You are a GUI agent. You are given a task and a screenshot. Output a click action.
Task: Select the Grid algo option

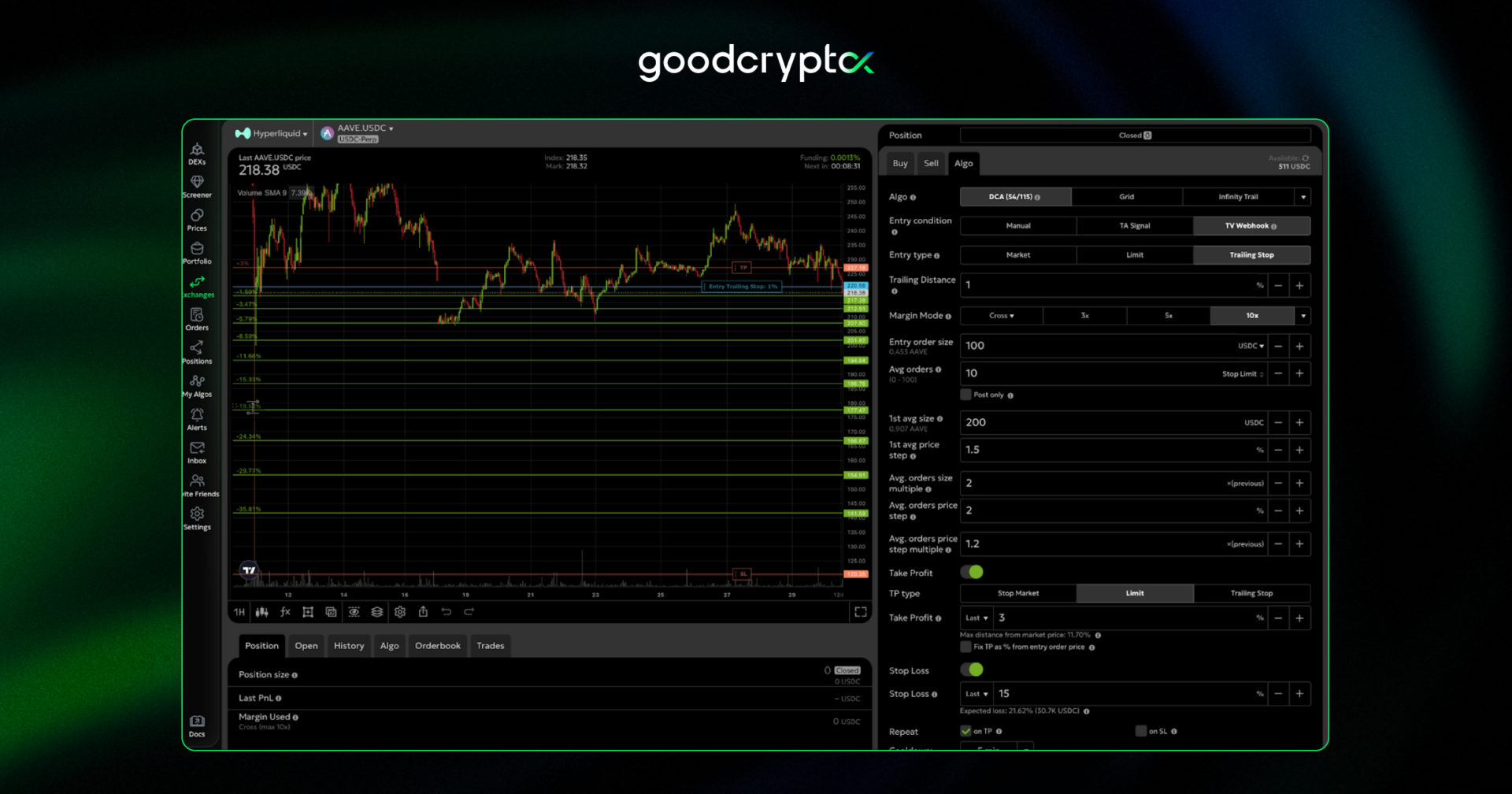pos(1126,196)
